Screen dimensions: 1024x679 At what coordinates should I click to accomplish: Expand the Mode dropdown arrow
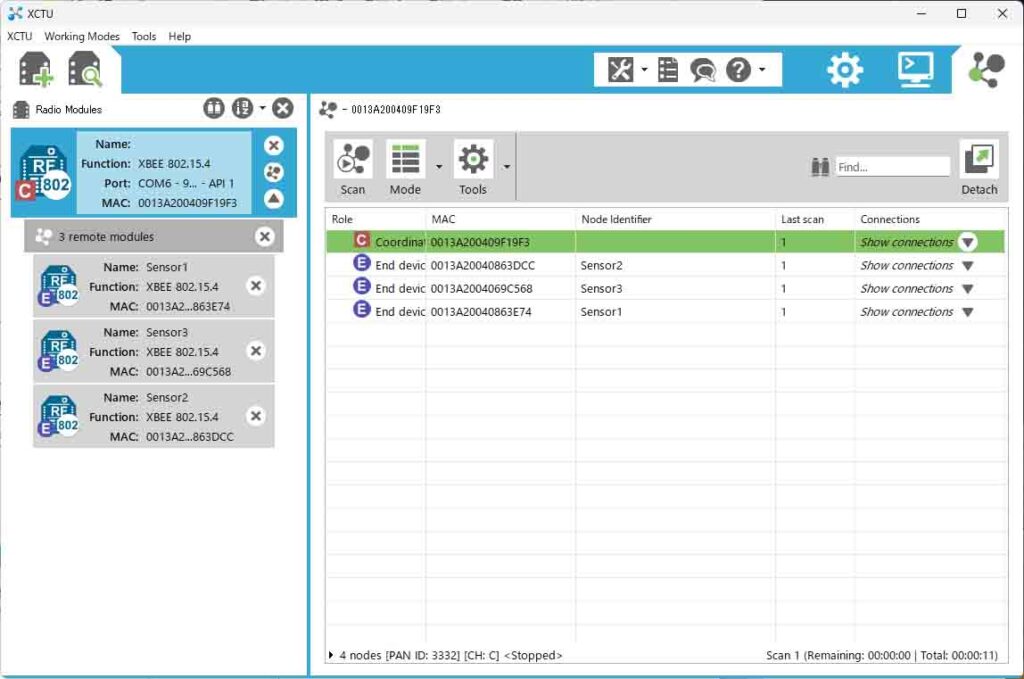point(439,167)
